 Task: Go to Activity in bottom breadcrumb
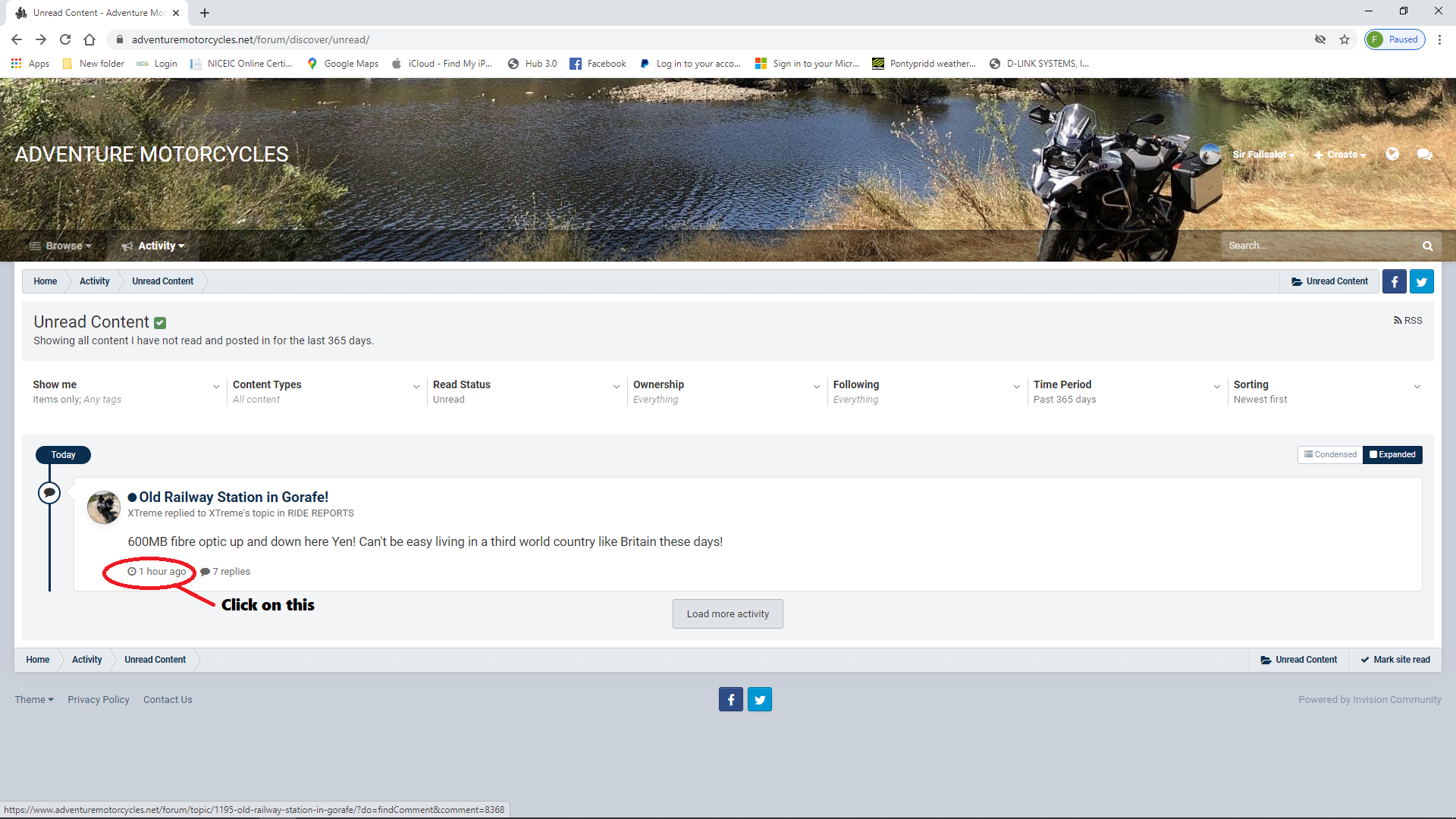87,660
